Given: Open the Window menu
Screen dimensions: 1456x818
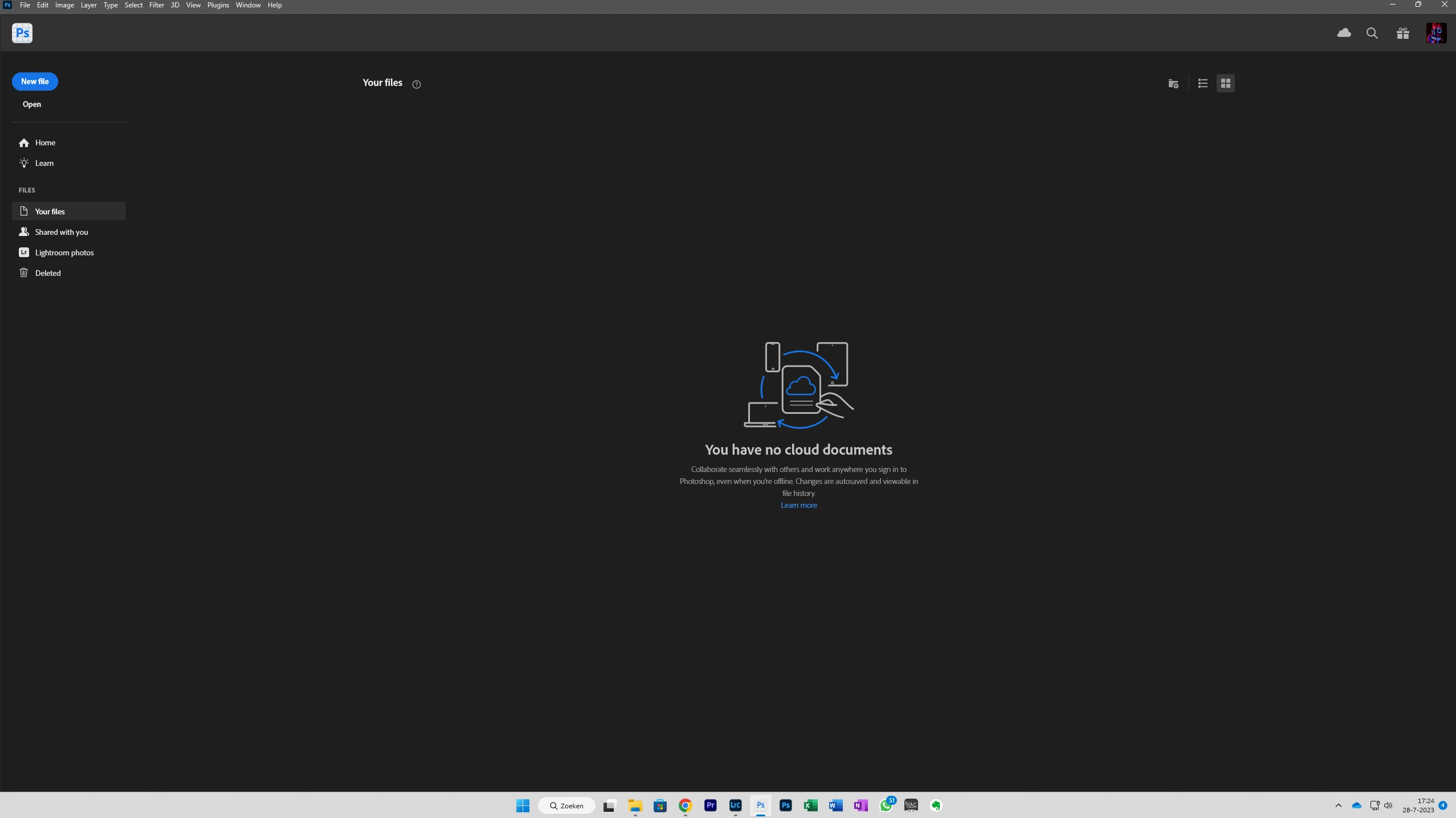Looking at the screenshot, I should (x=248, y=5).
